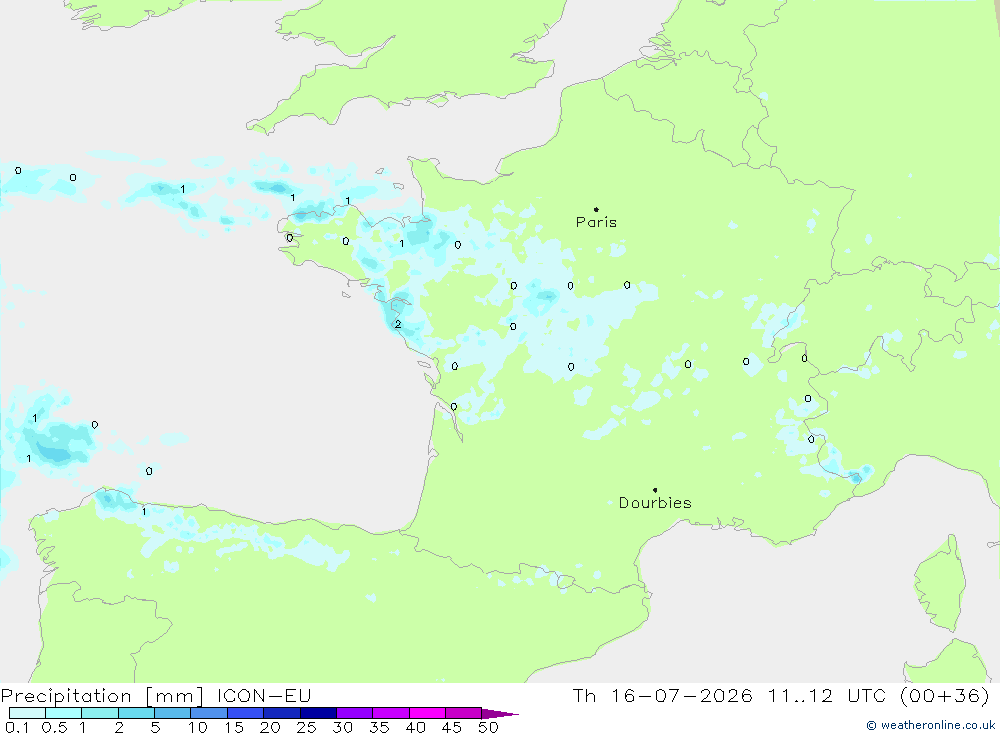Select the Dourbies location dot marker
The image size is (1000, 733).
[x=655, y=490]
